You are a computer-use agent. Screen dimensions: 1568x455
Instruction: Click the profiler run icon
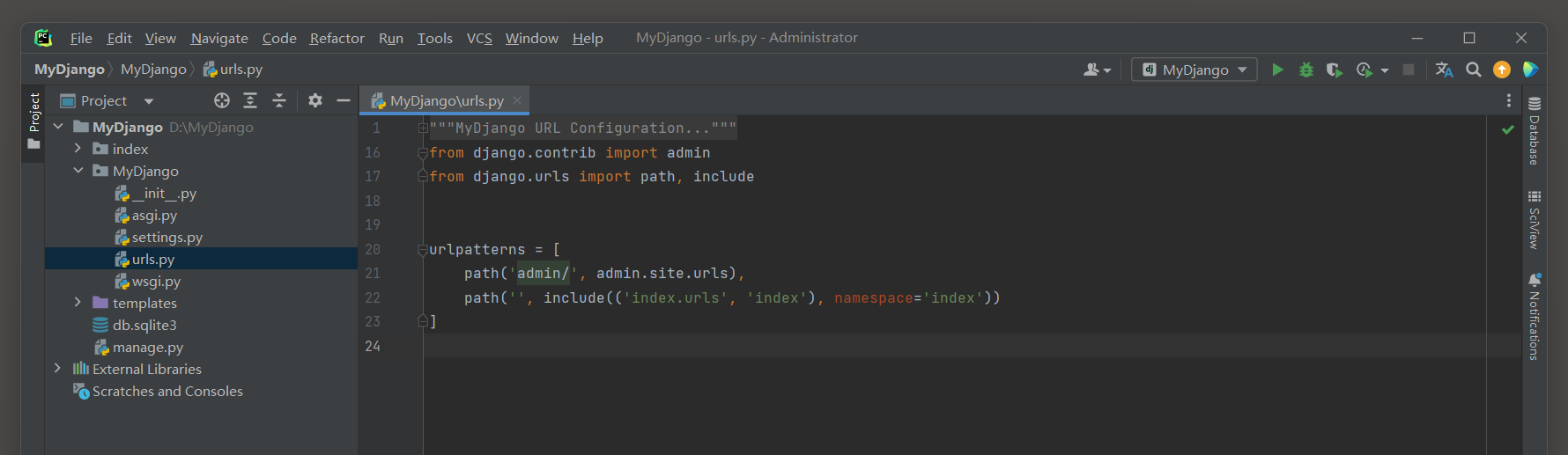coord(1365,70)
